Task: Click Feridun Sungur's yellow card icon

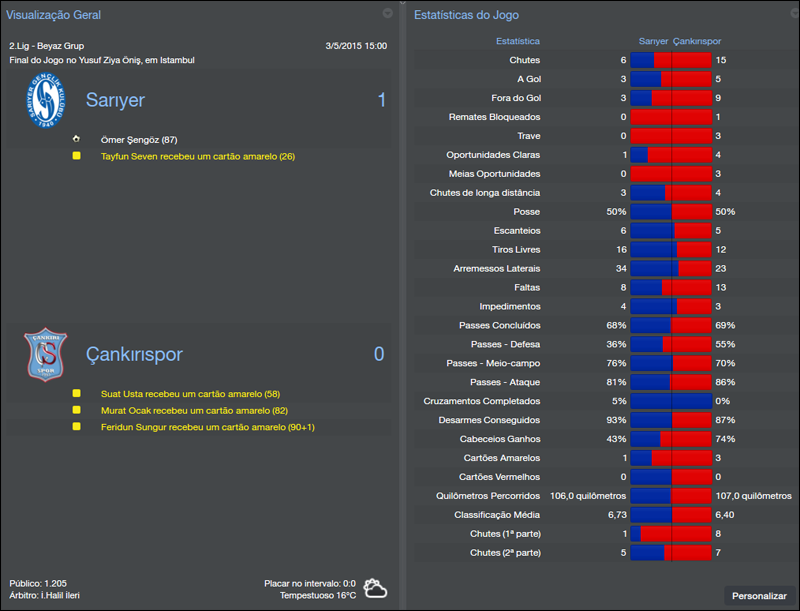Action: [77, 427]
